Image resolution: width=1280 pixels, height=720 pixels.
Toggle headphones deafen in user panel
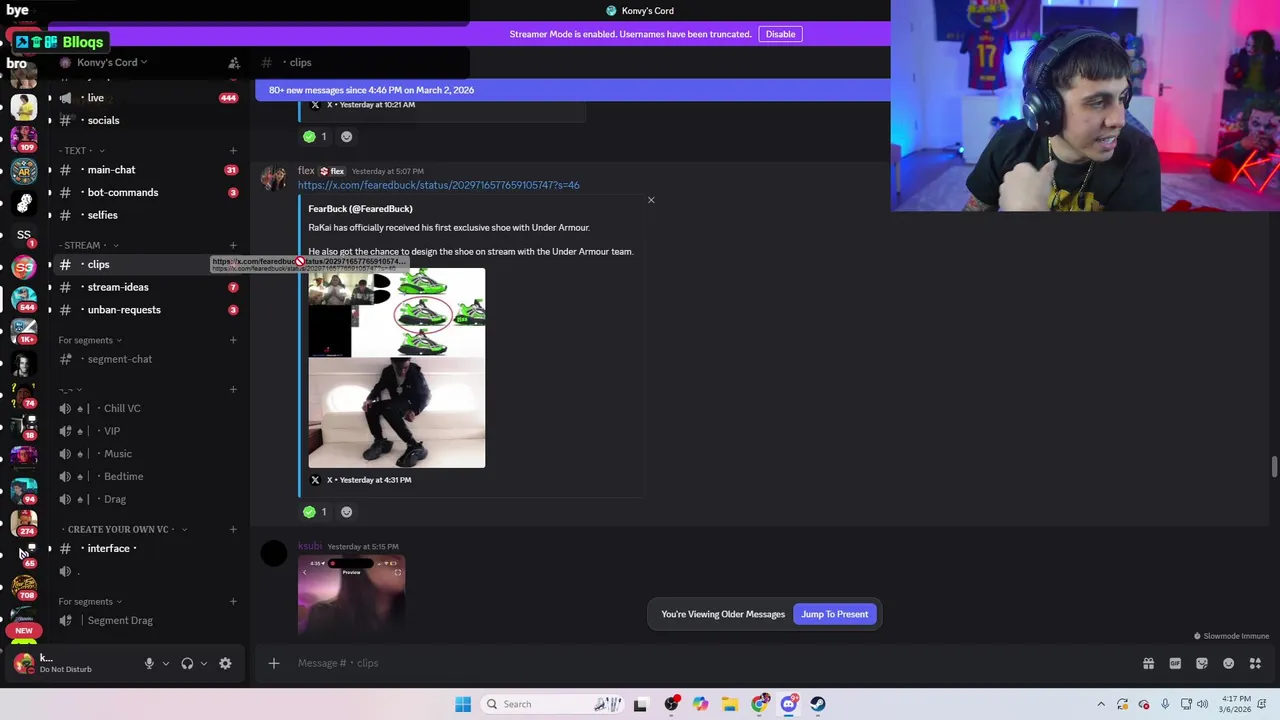(x=187, y=663)
